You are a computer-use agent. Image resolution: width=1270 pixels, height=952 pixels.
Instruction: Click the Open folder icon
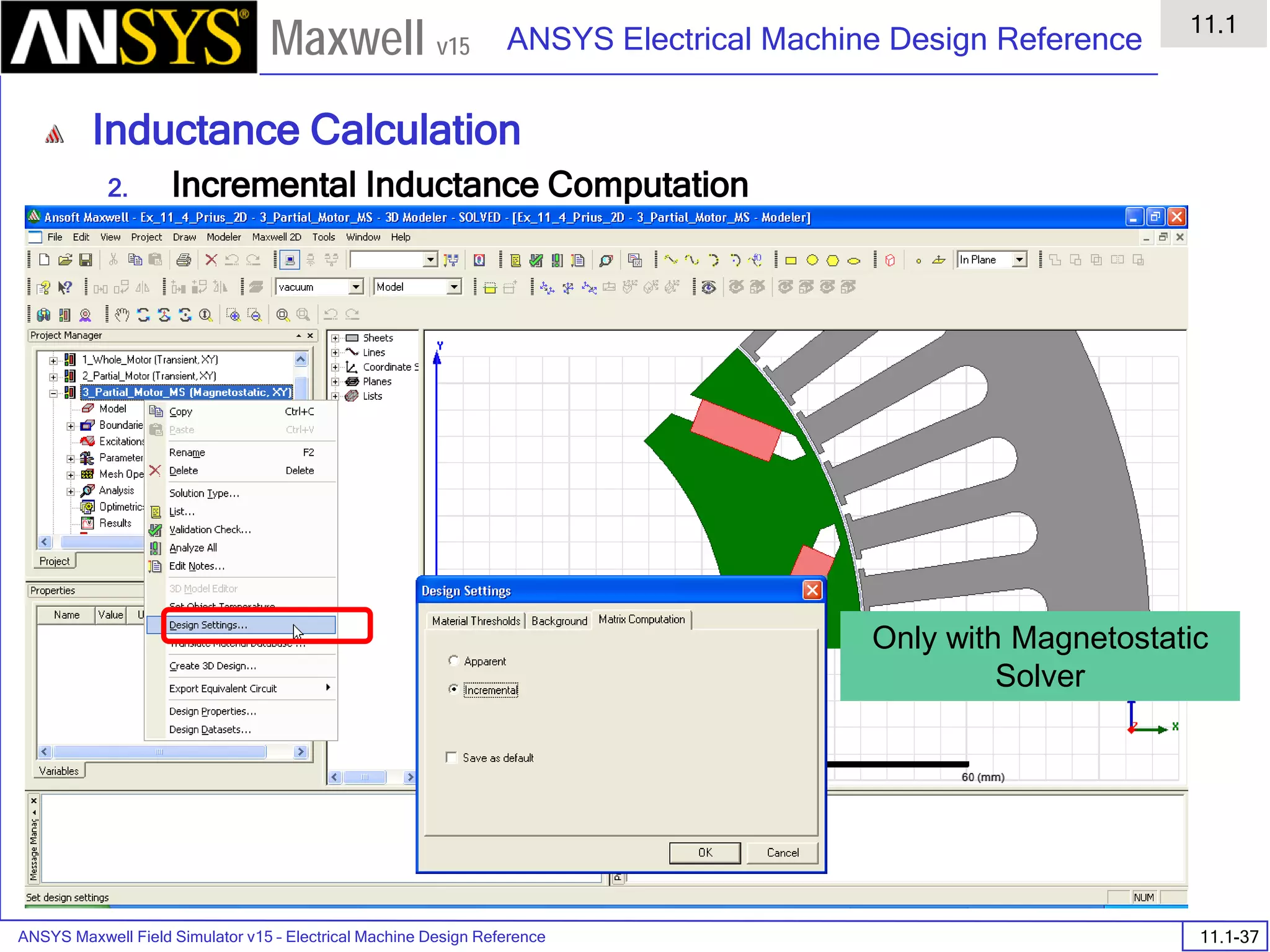tap(65, 260)
